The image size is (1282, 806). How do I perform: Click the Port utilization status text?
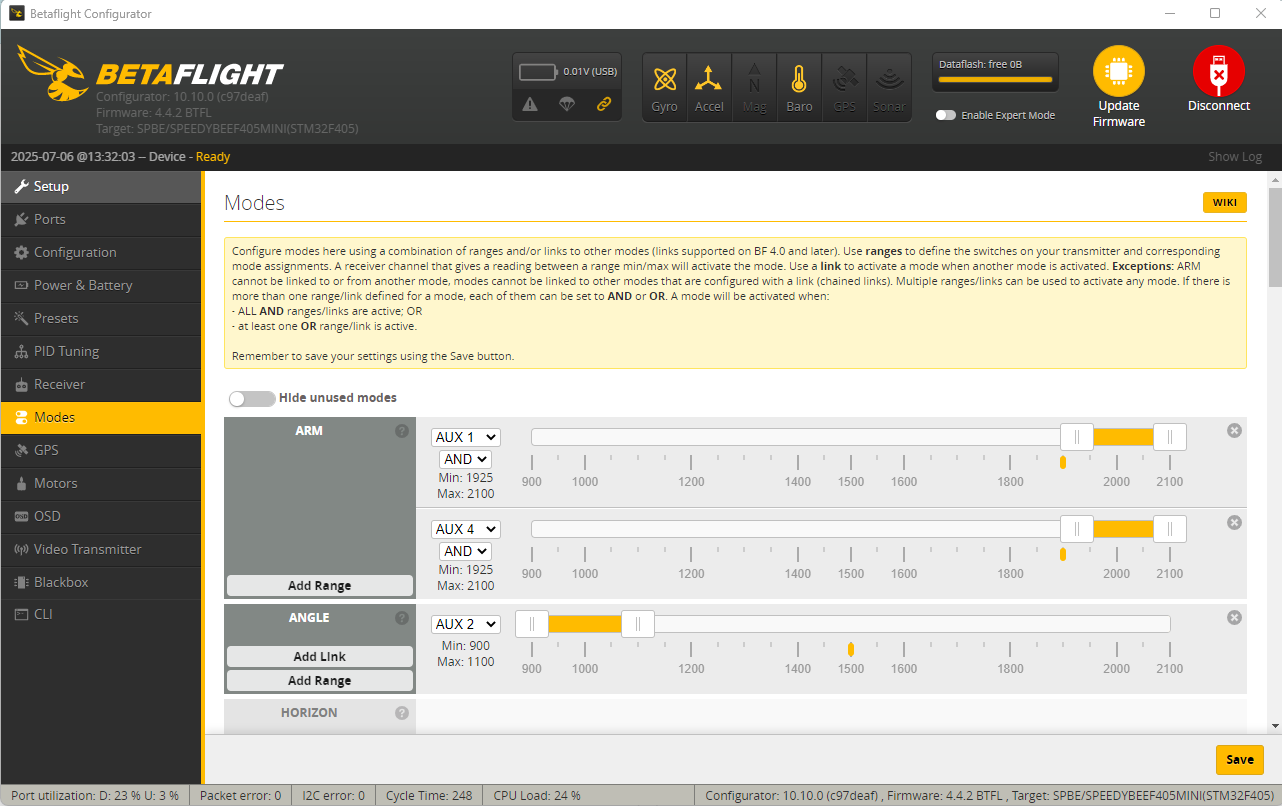click(x=95, y=796)
